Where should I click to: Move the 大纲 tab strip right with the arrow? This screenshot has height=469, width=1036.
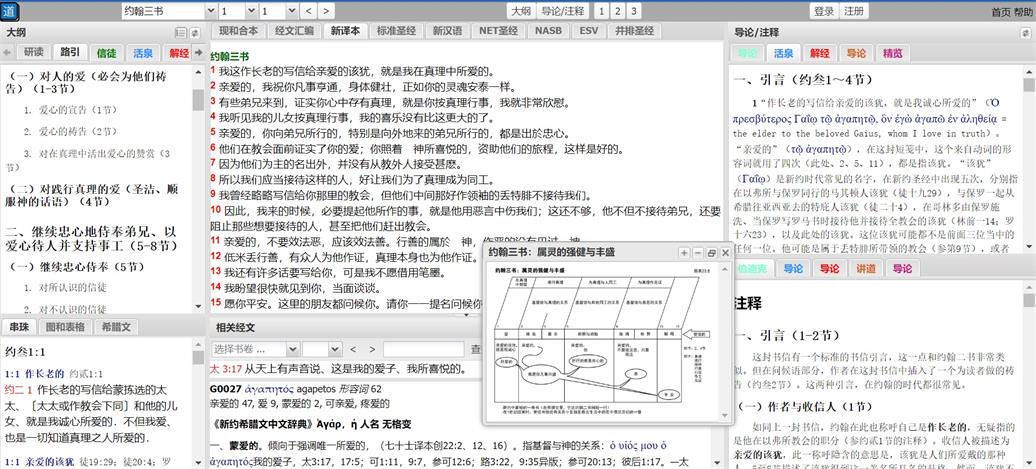(x=198, y=53)
